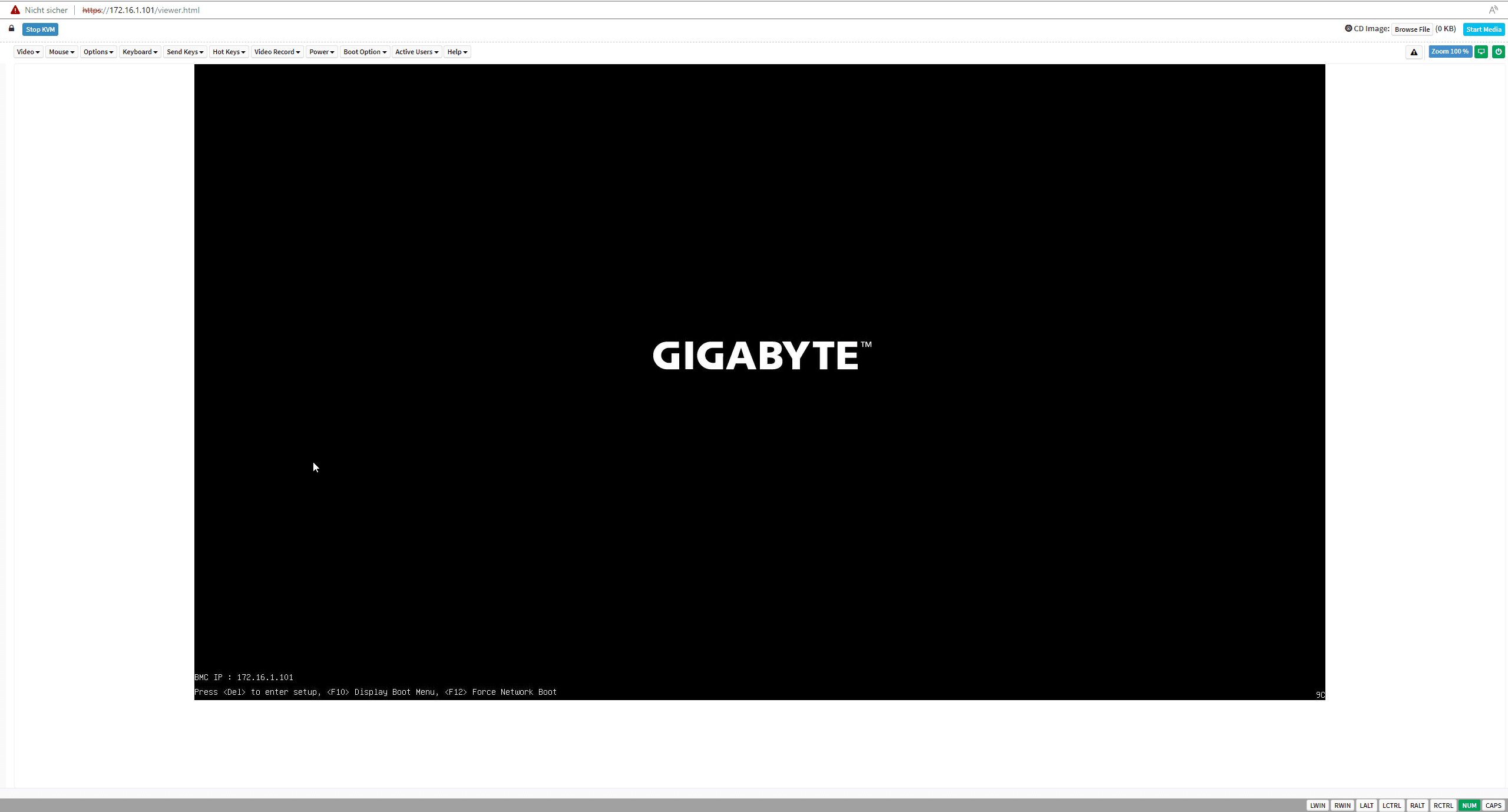This screenshot has height=812, width=1508.
Task: Click the Start Media button
Action: pyautogui.click(x=1483, y=29)
